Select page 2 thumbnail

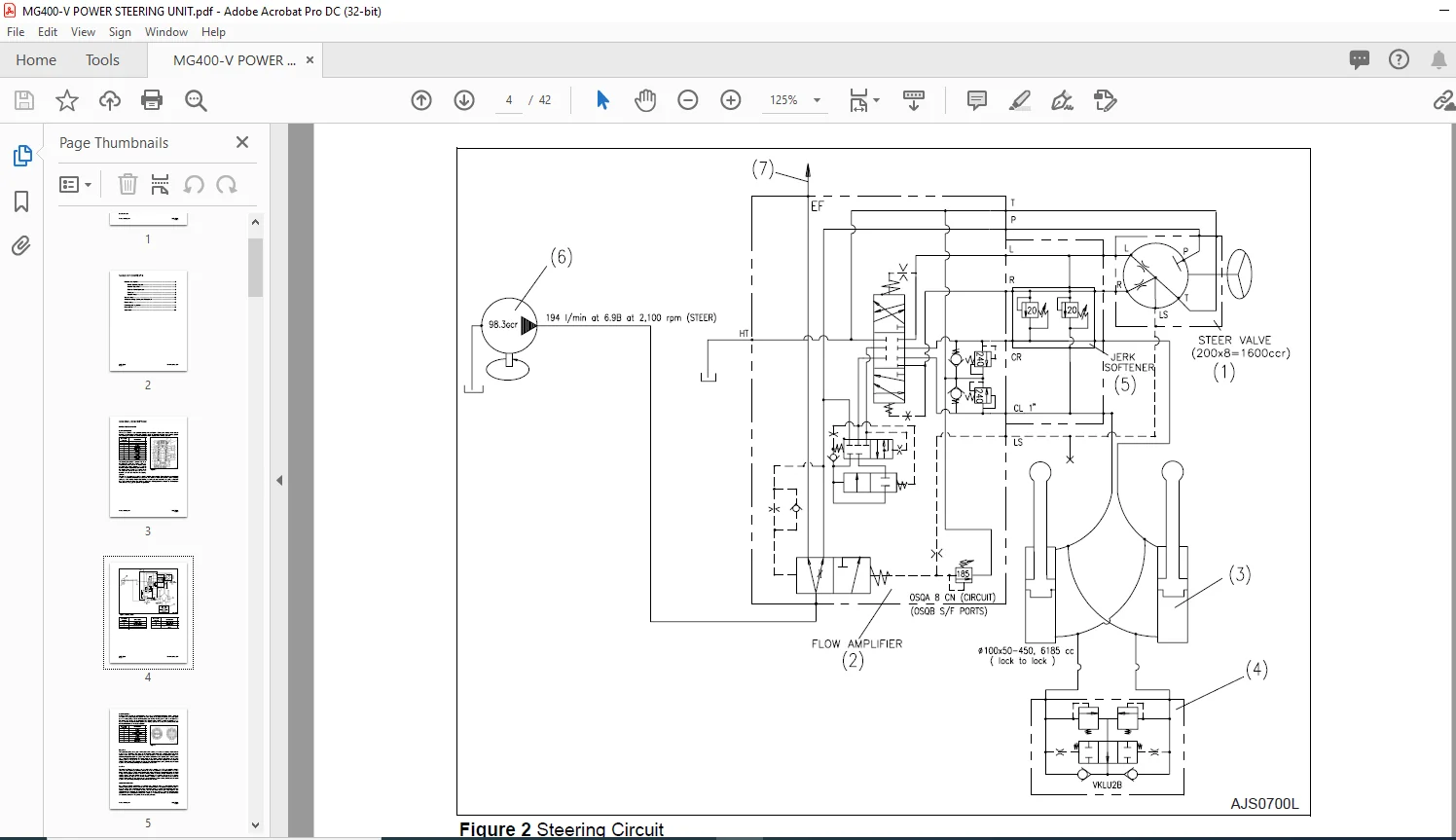(x=148, y=321)
